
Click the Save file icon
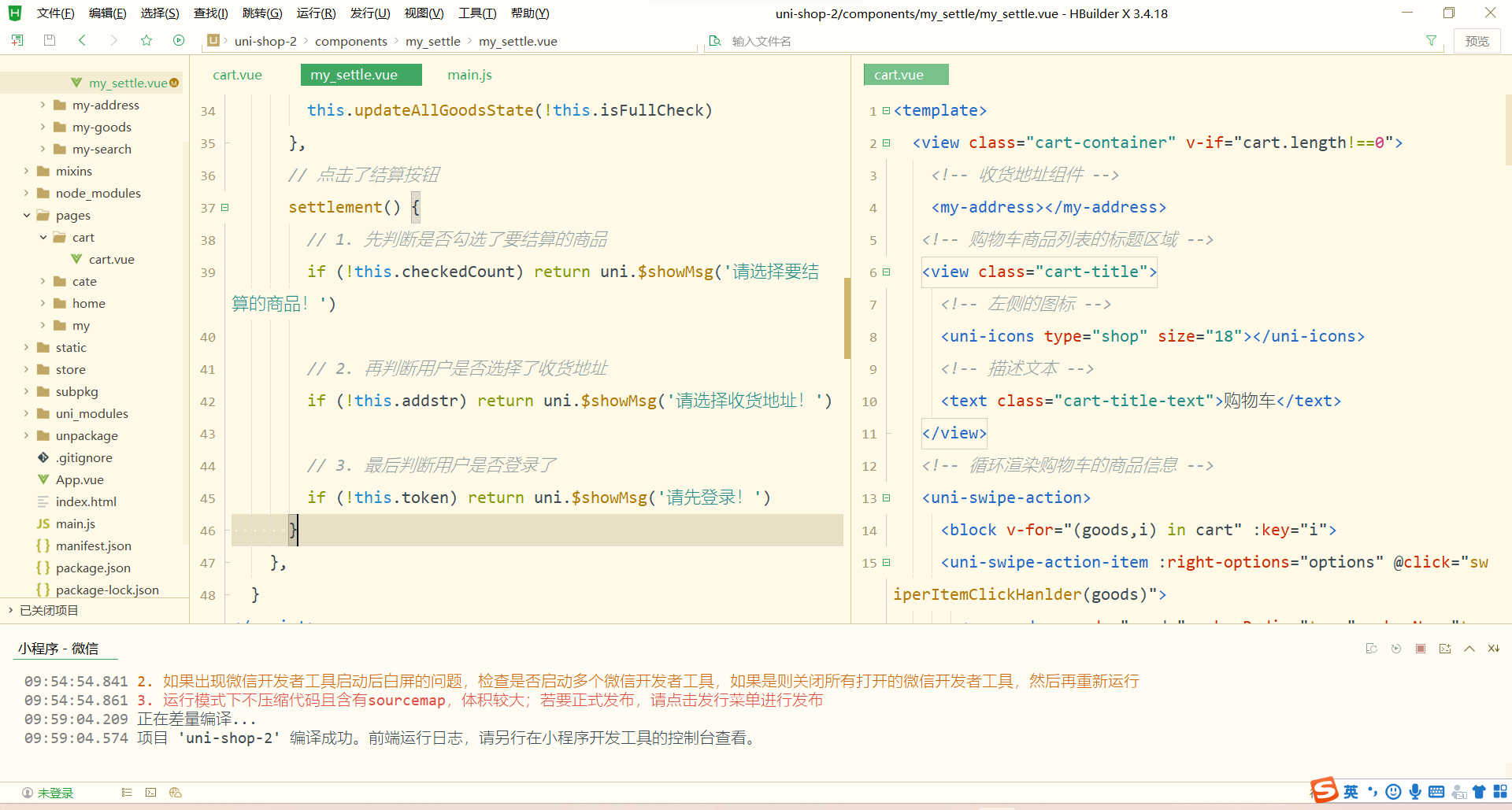(49, 40)
